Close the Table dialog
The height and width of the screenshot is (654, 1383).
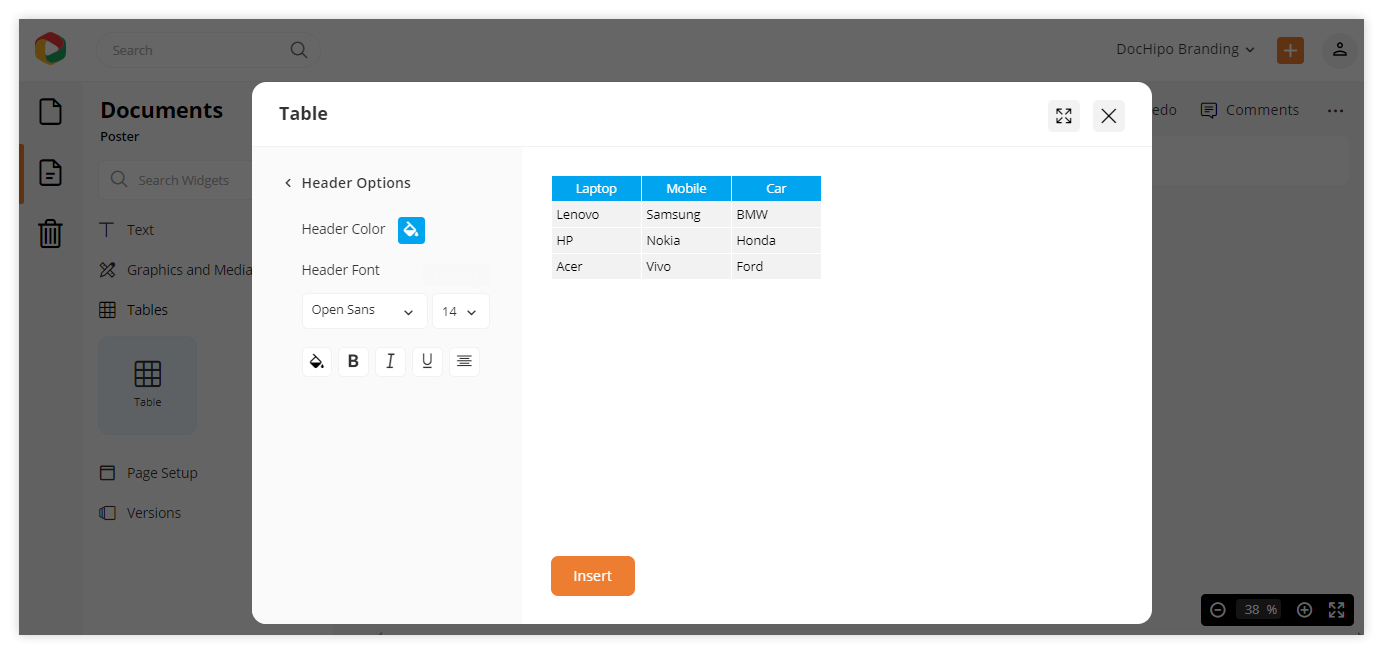(1109, 116)
